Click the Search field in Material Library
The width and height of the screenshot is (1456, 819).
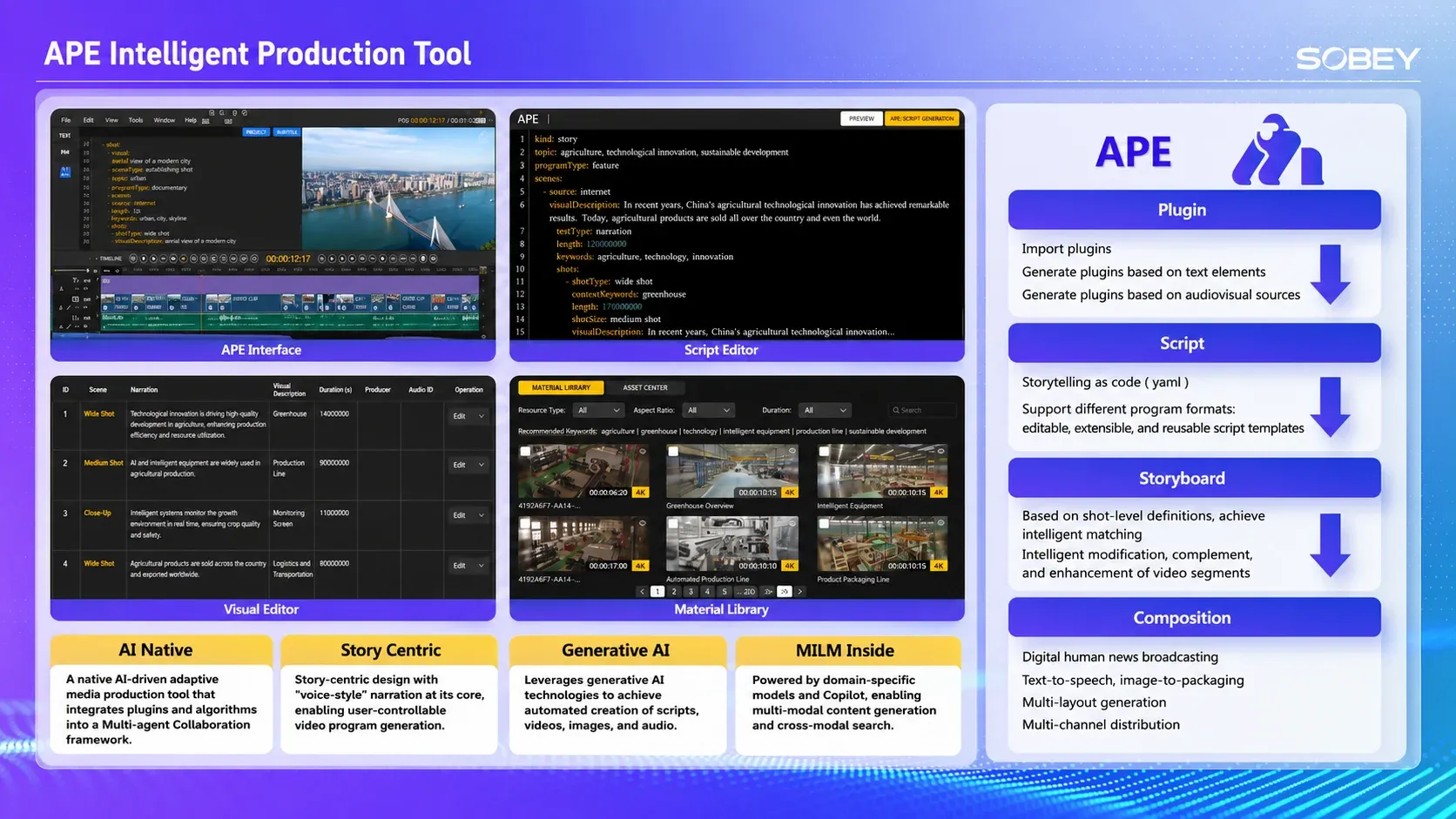(921, 410)
